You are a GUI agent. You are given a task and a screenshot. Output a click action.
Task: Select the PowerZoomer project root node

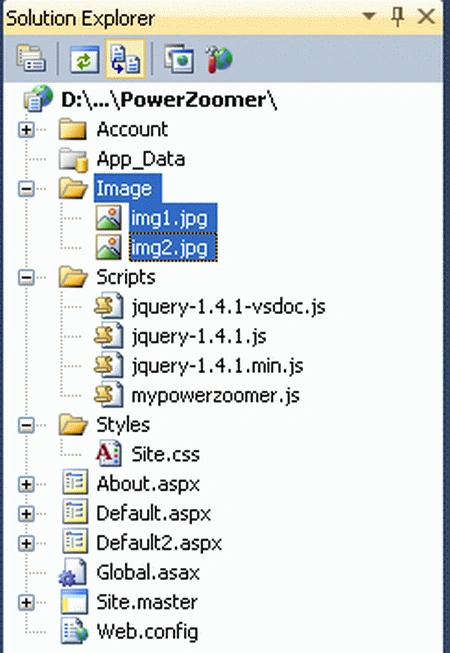coord(169,100)
